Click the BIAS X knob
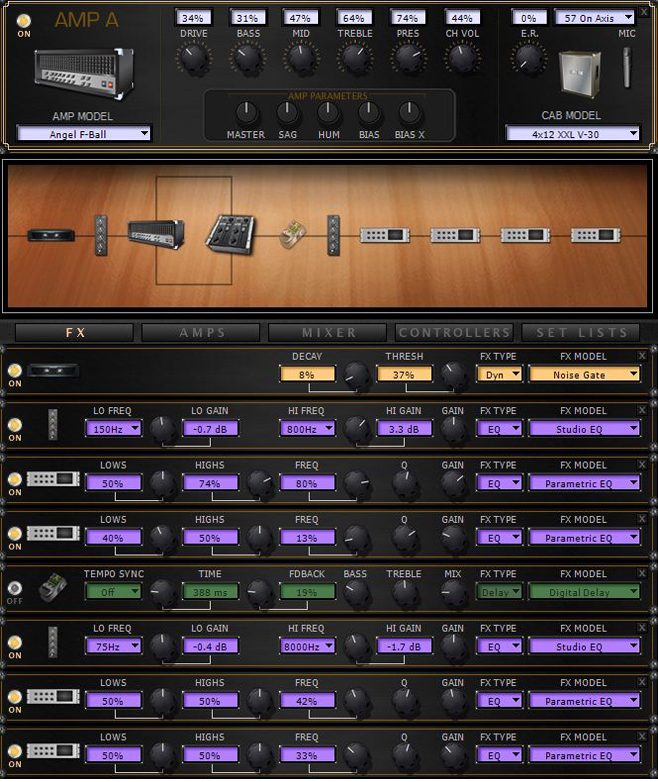Screen dimensions: 658x782 coord(409,113)
